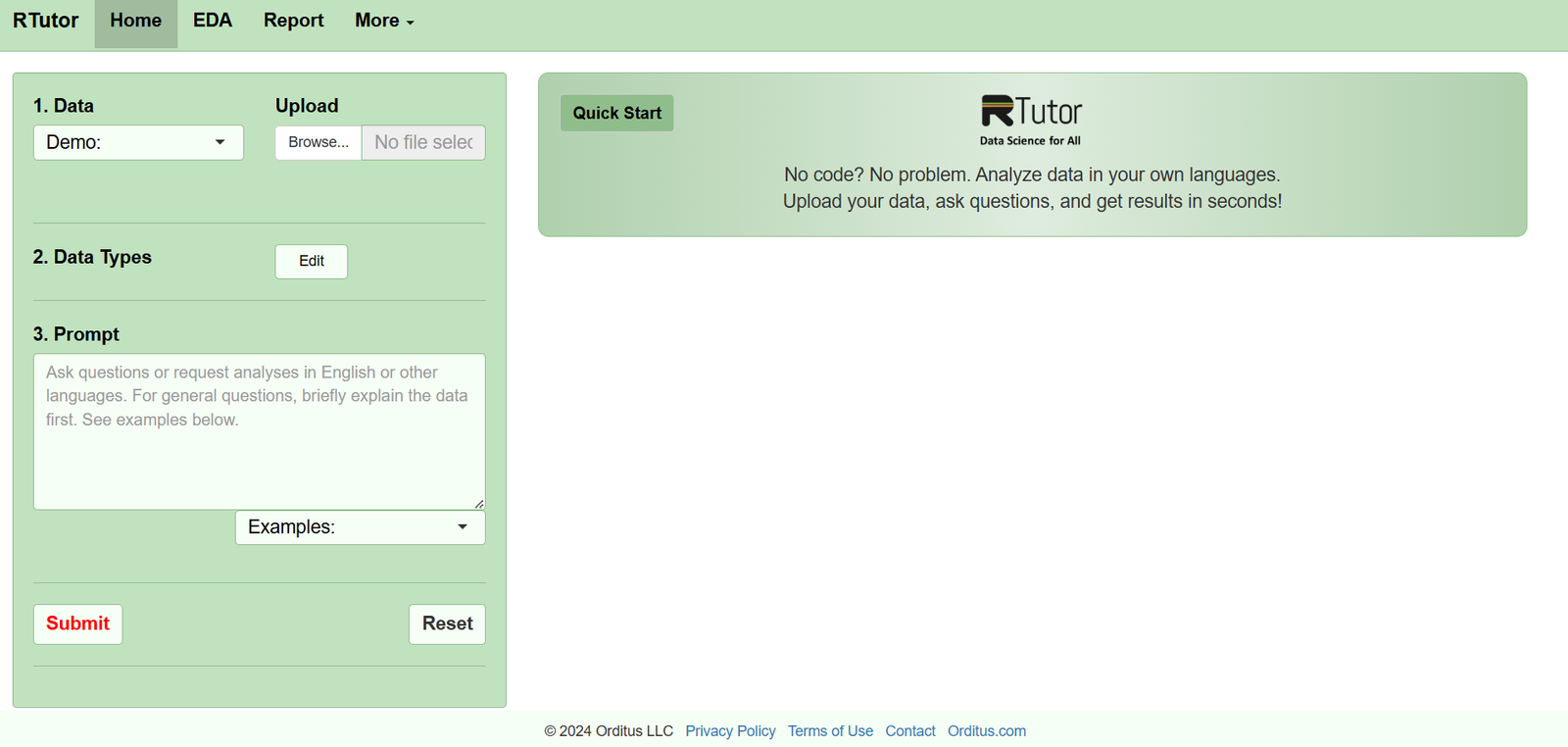The image size is (1568, 747).
Task: Open Terms of Use link
Action: (830, 731)
